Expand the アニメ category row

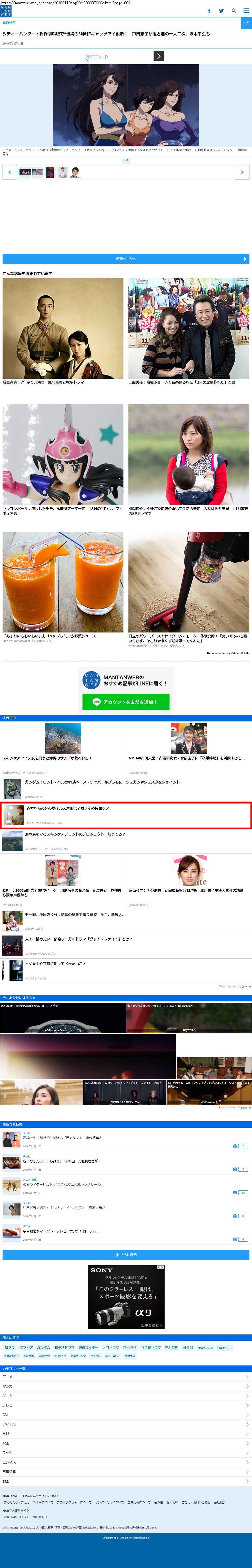tap(126, 1376)
